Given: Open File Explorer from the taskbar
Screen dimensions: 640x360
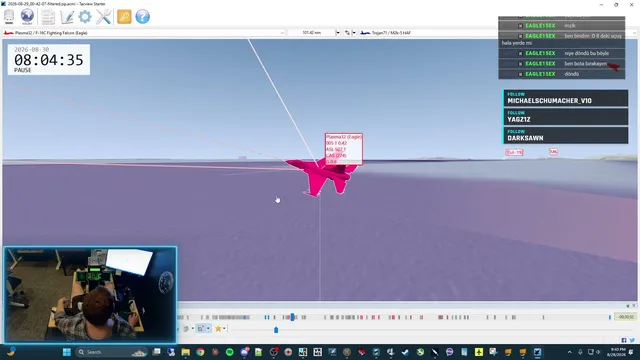Looking at the screenshot, I should pos(185,352).
